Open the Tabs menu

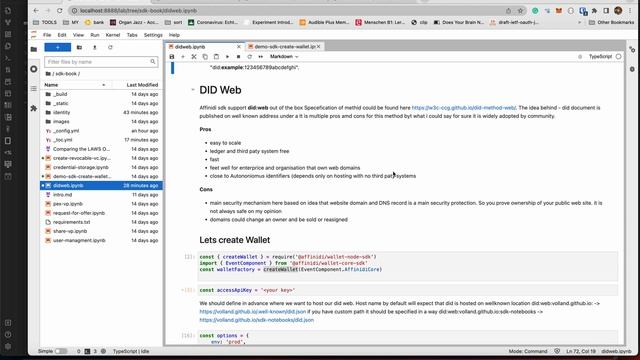click(132, 35)
